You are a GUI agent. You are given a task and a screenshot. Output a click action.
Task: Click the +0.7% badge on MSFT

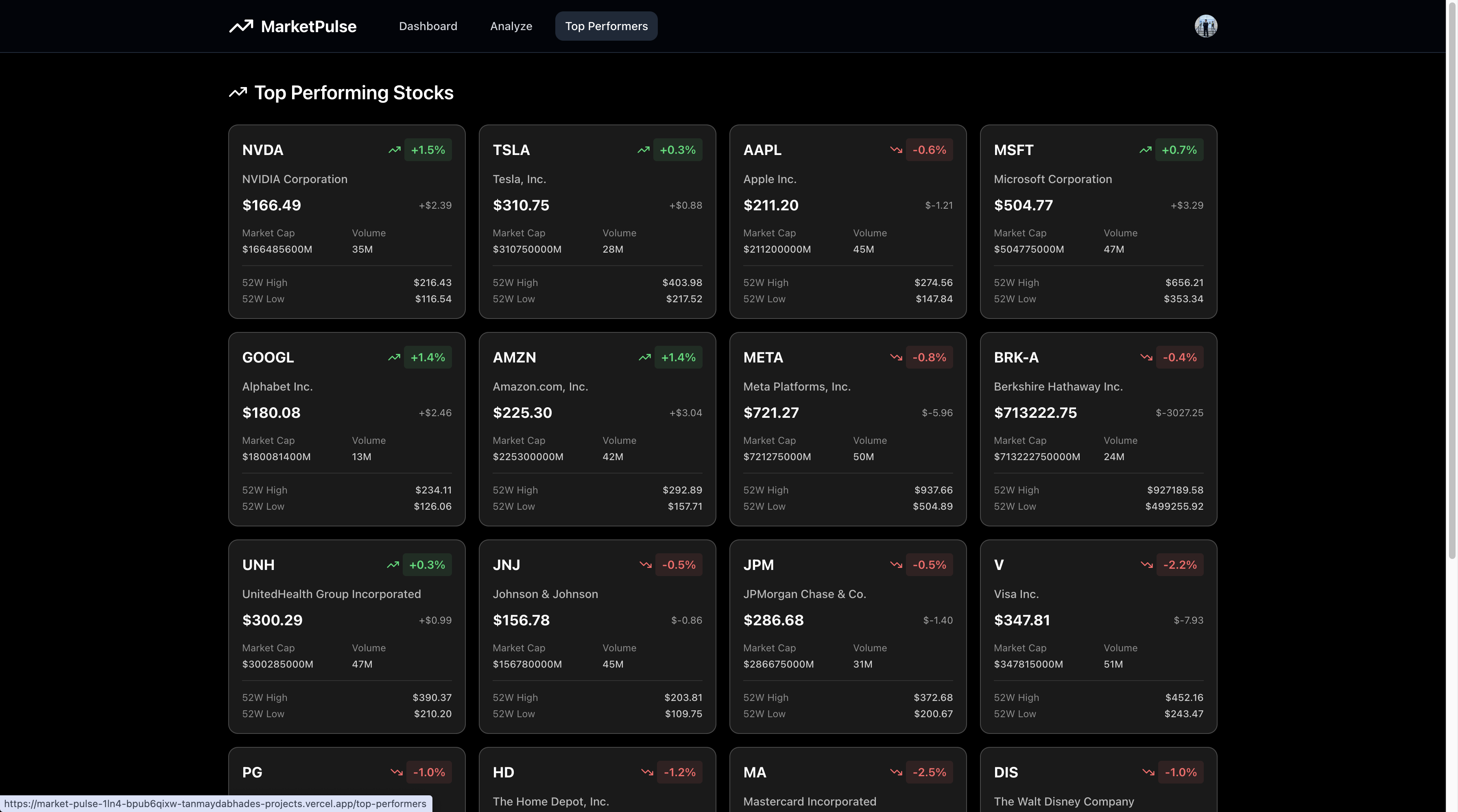pos(1179,150)
